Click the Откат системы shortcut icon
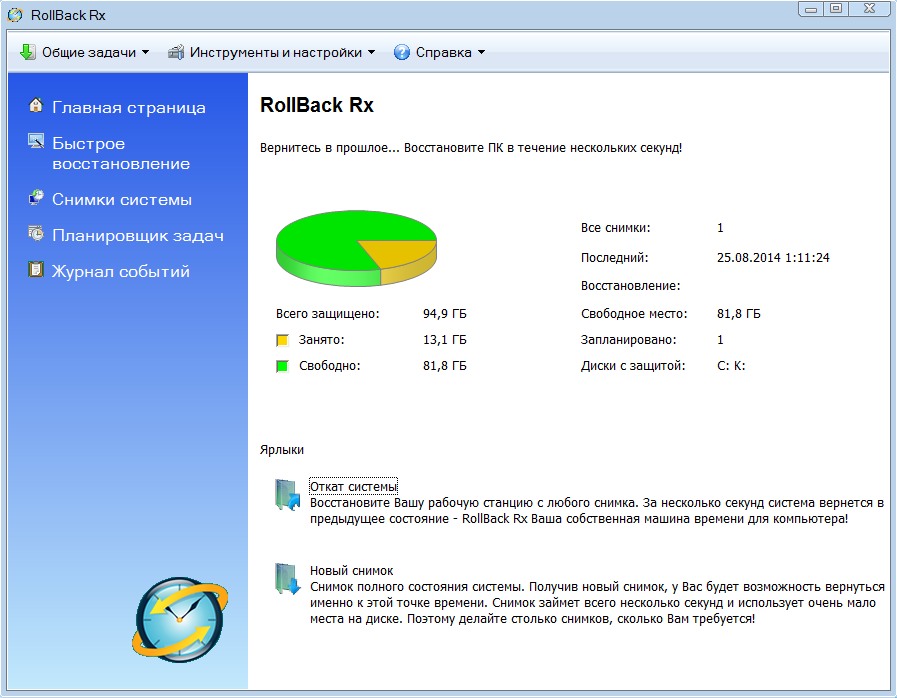The image size is (897, 698). coord(287,495)
